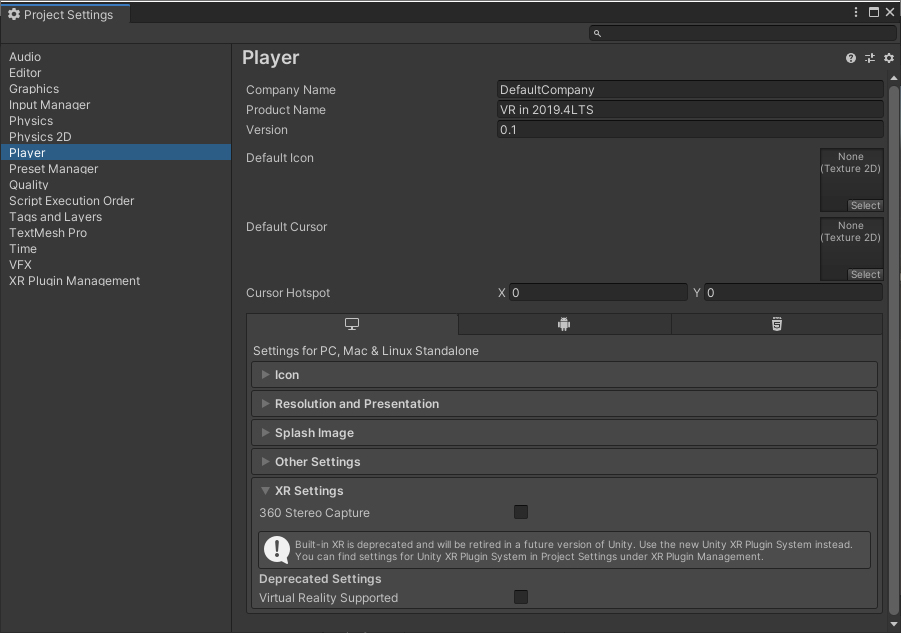Select the Graphics settings category

tap(34, 89)
